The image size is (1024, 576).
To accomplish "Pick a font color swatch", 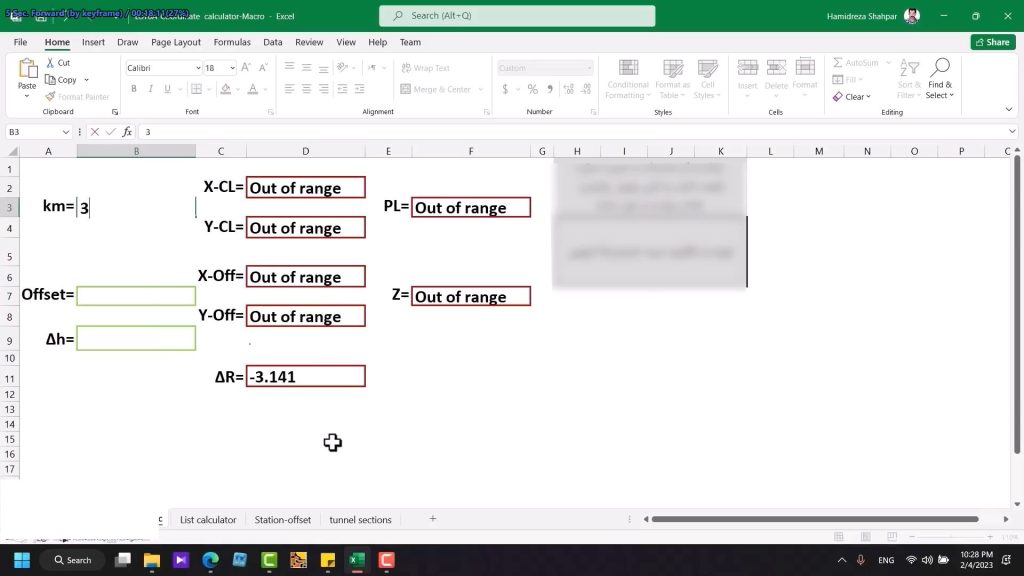I will tap(252, 88).
